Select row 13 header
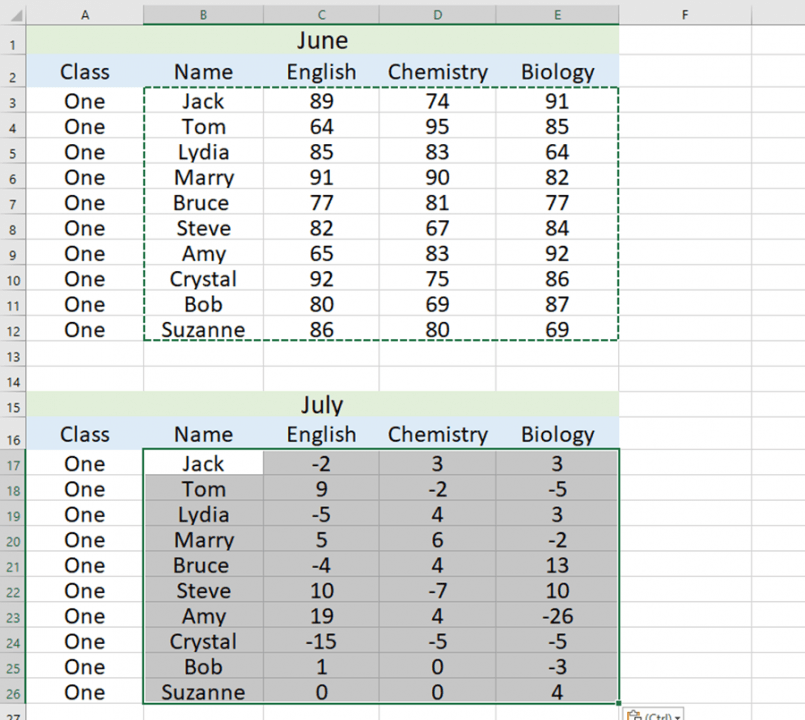This screenshot has width=805, height=720. click(13, 356)
